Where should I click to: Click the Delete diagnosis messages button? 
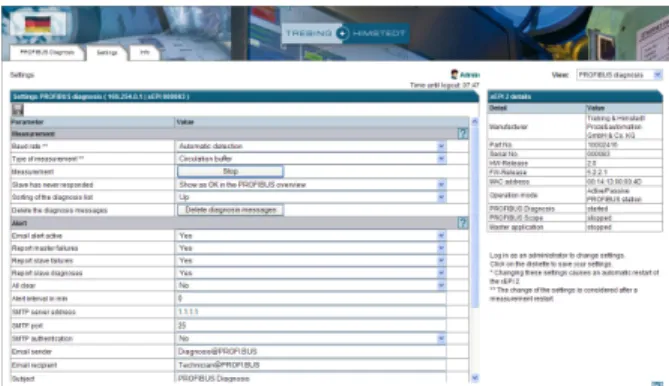(230, 210)
